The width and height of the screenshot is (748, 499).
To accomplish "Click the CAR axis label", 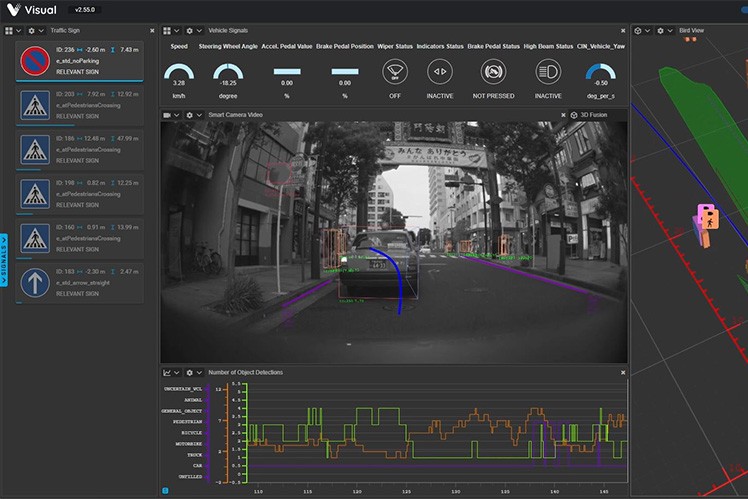I will pyautogui.click(x=197, y=466).
